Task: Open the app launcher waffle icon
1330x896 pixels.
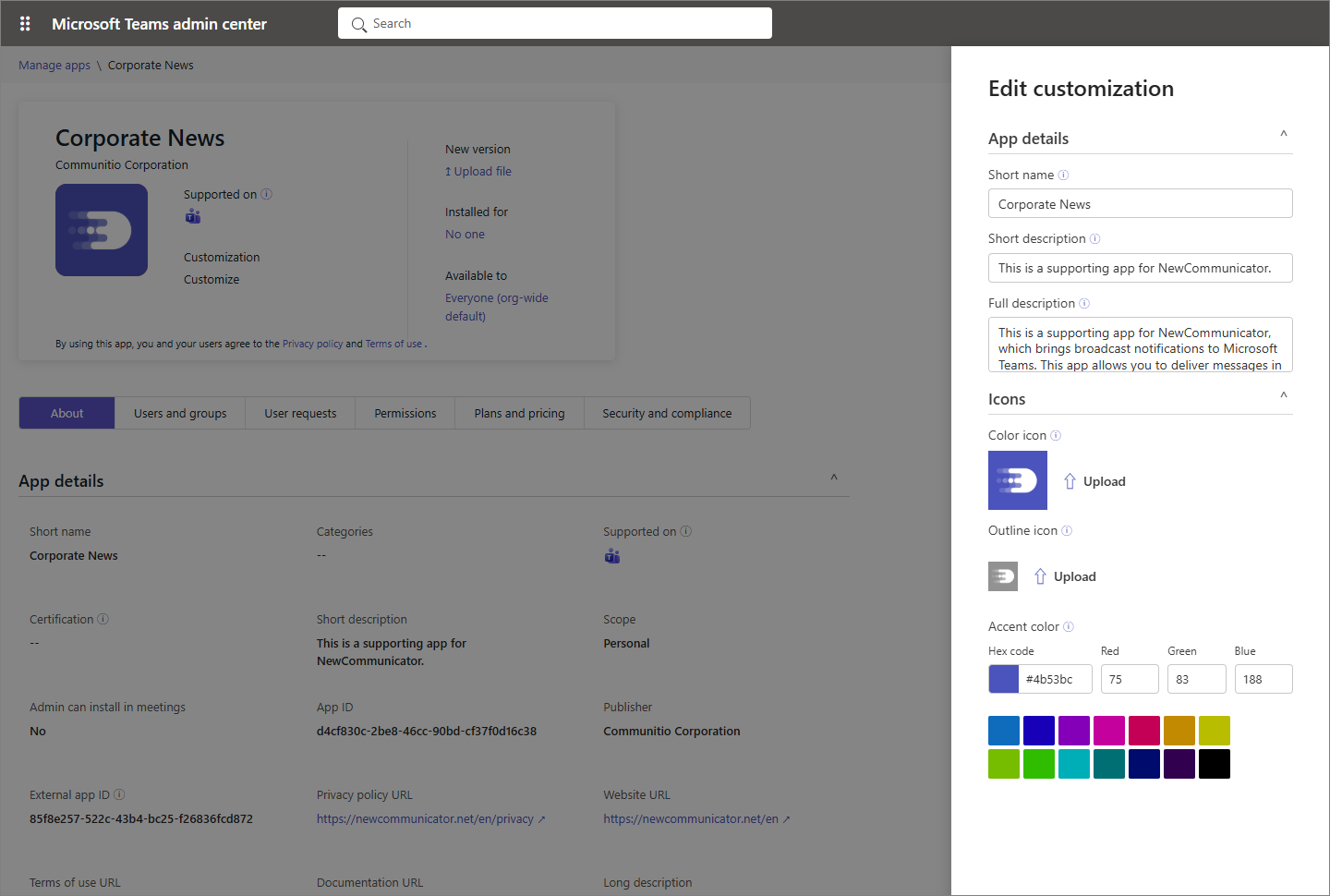Action: (25, 24)
